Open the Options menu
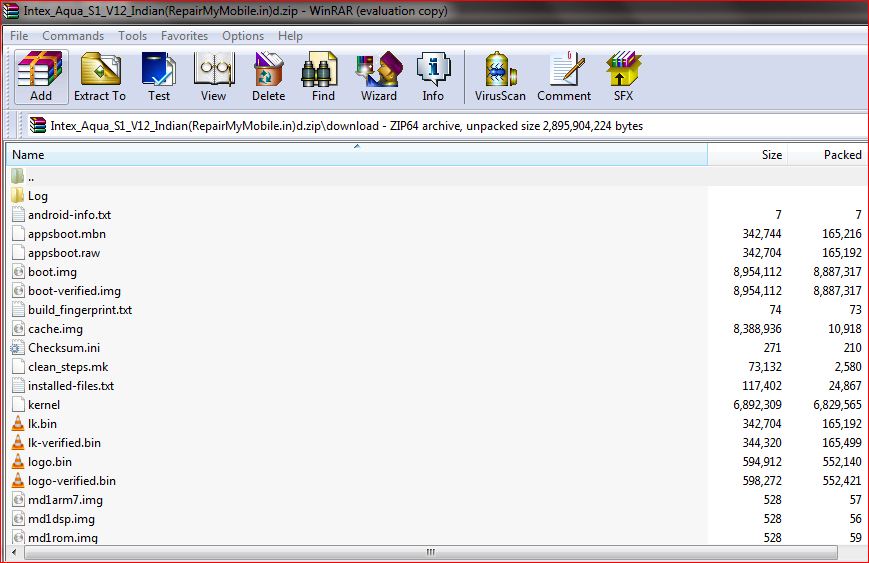This screenshot has height=563, width=869. click(x=243, y=35)
